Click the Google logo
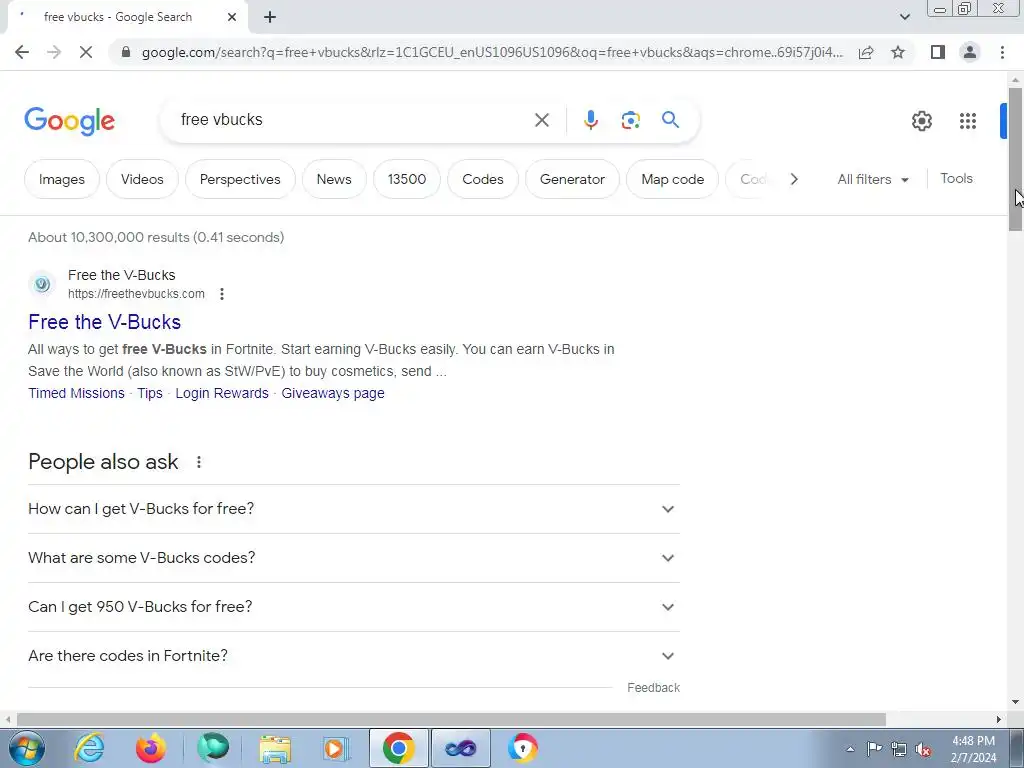This screenshot has width=1024, height=768. pos(69,121)
